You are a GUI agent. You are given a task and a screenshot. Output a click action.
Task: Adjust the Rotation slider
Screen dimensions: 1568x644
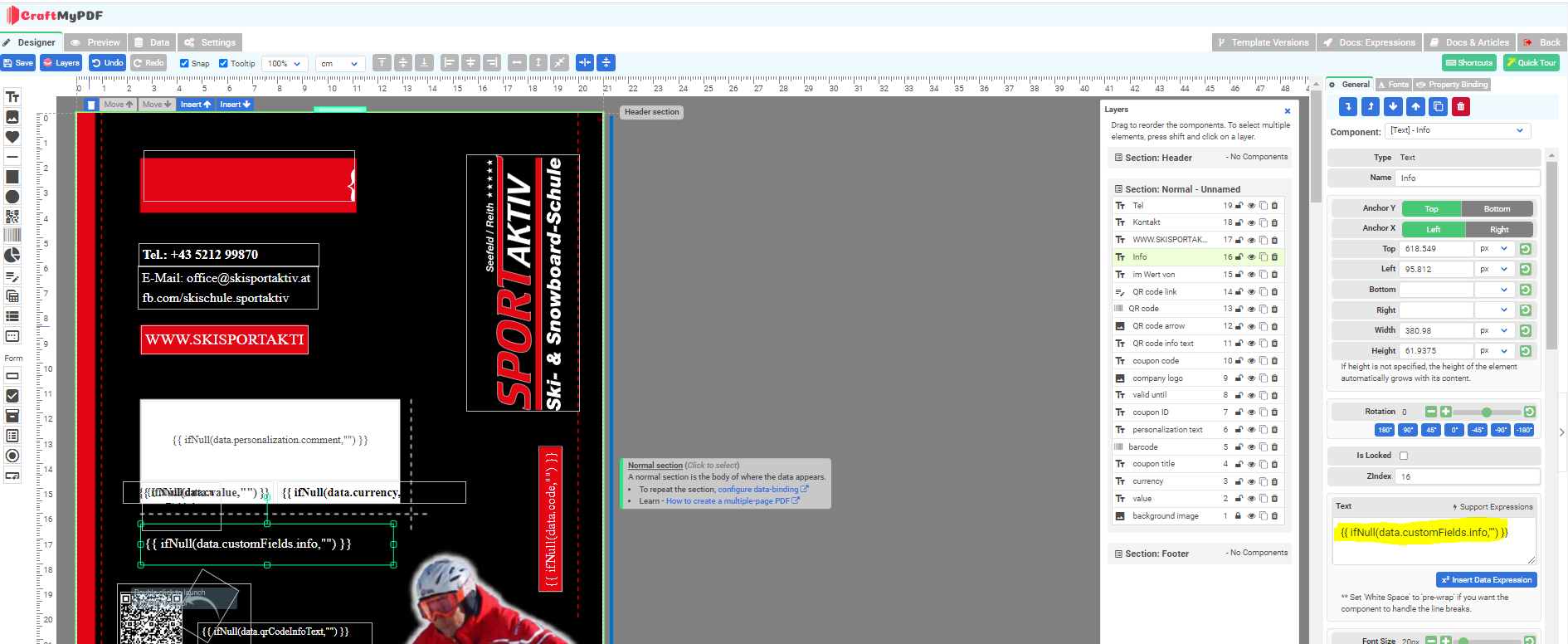(x=1487, y=412)
